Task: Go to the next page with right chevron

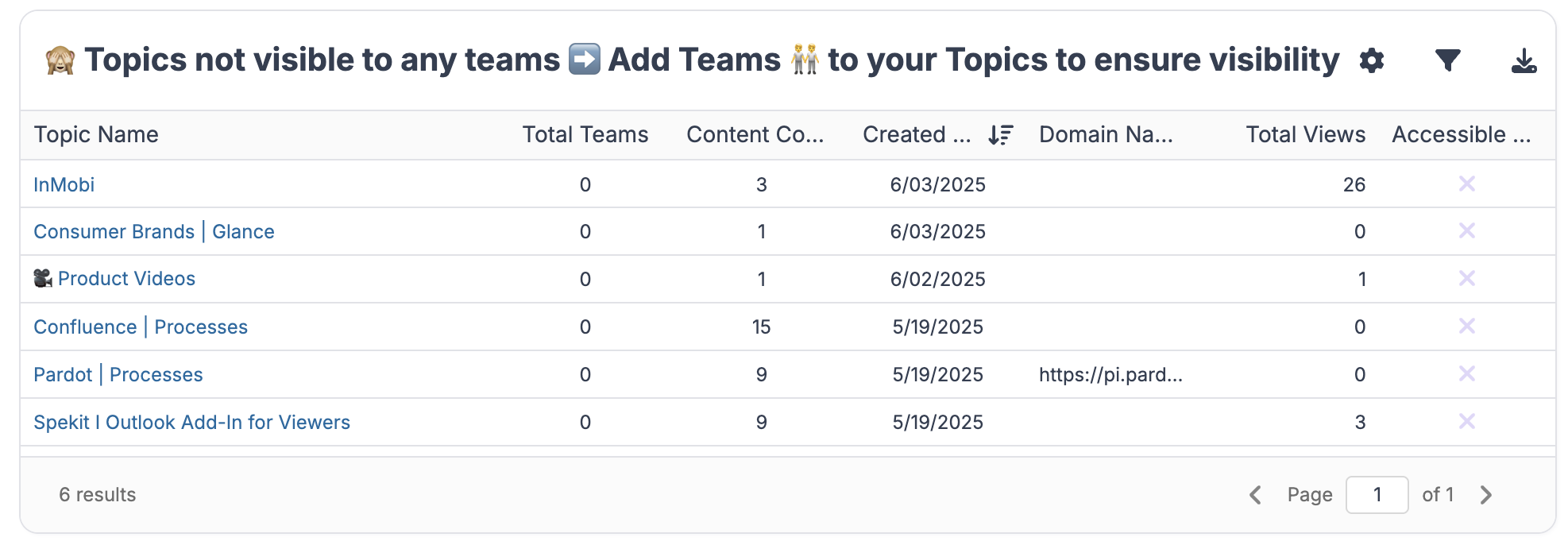Action: (1485, 495)
